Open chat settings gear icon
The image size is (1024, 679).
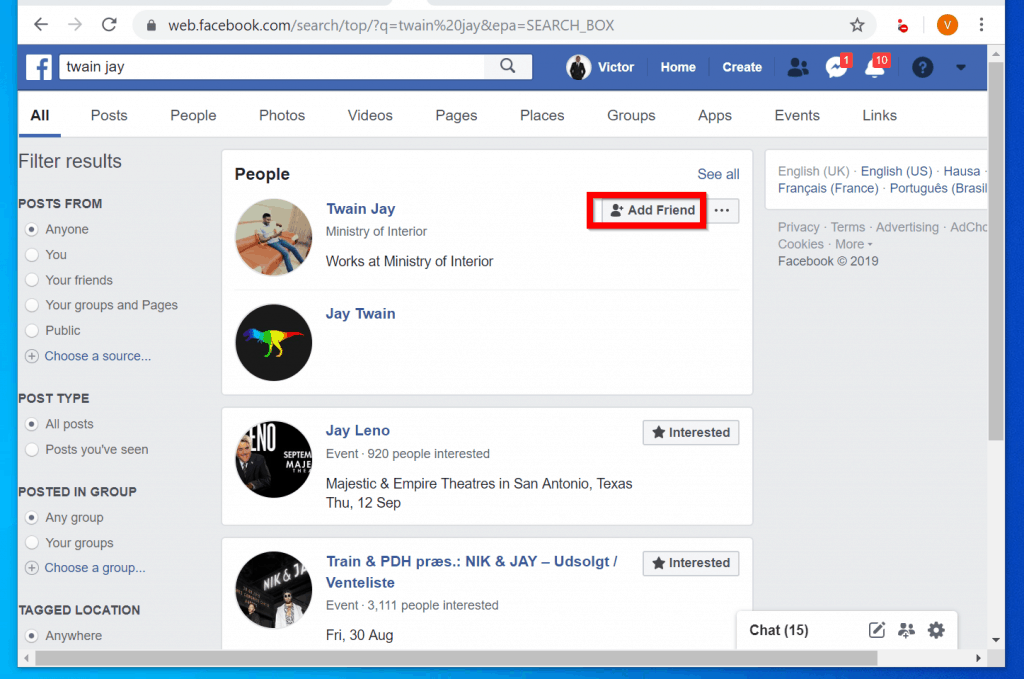(x=936, y=630)
